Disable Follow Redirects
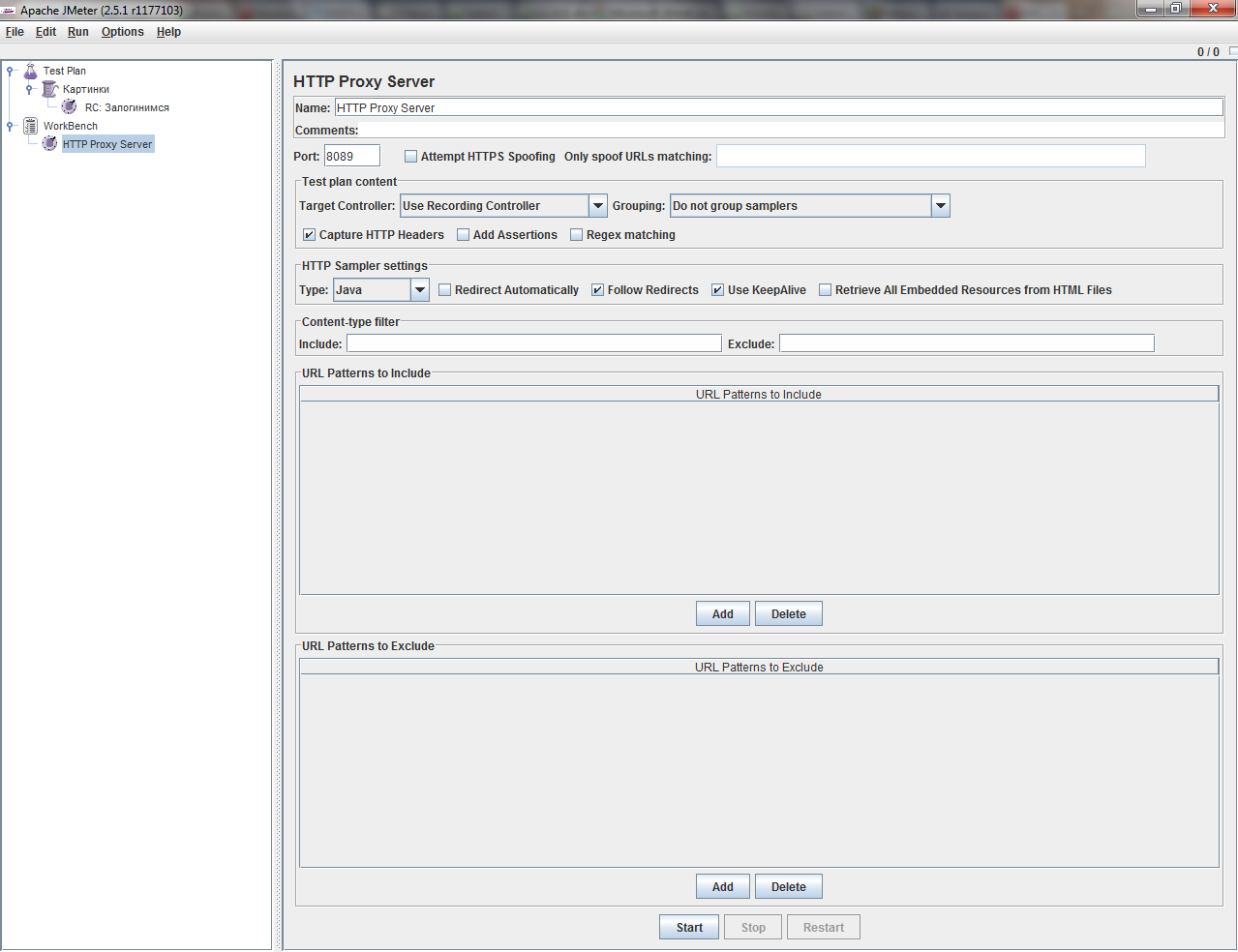Image resolution: width=1238 pixels, height=952 pixels. click(598, 290)
